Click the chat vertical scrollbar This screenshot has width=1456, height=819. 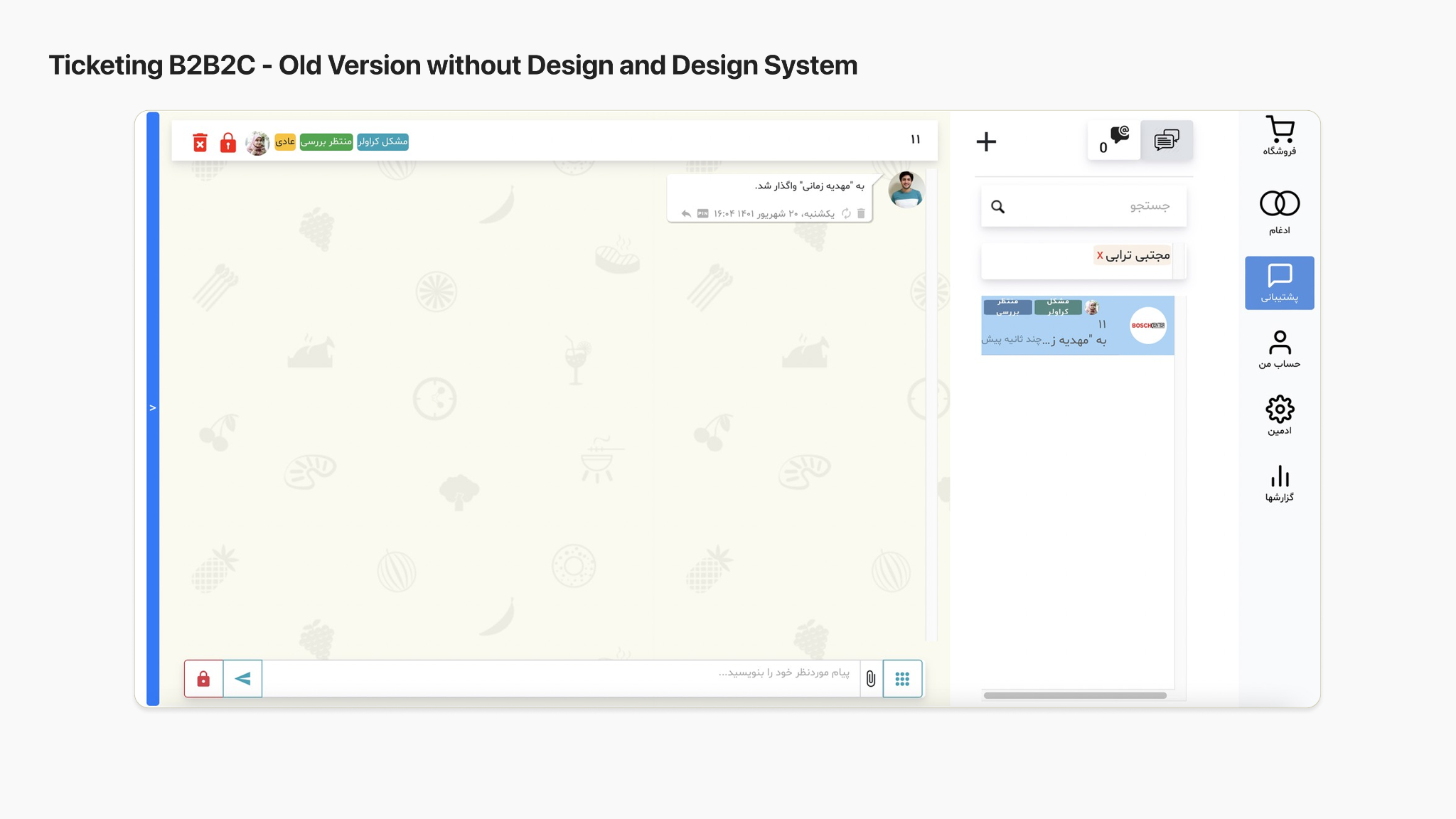point(931,405)
